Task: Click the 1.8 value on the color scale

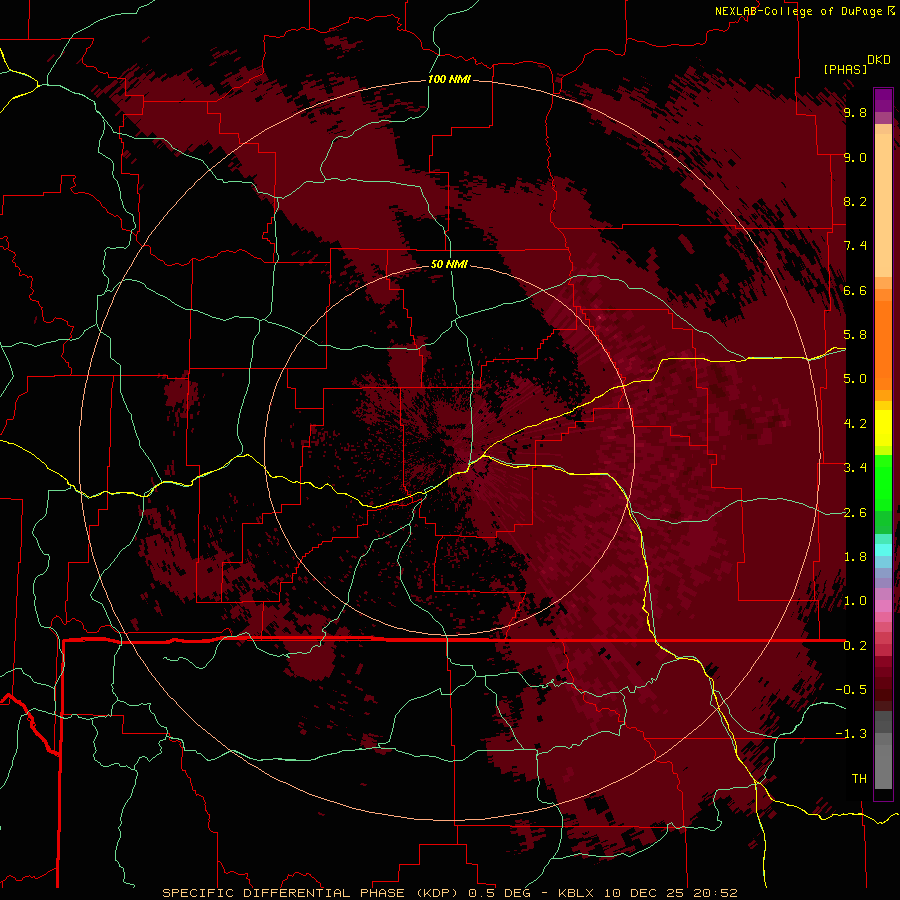Action: pyautogui.click(x=855, y=557)
